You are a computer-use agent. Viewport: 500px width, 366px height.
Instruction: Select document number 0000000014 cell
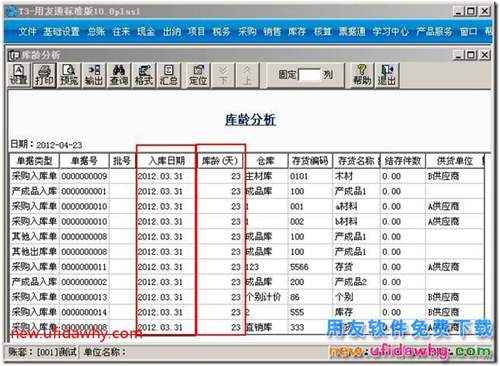click(x=84, y=312)
